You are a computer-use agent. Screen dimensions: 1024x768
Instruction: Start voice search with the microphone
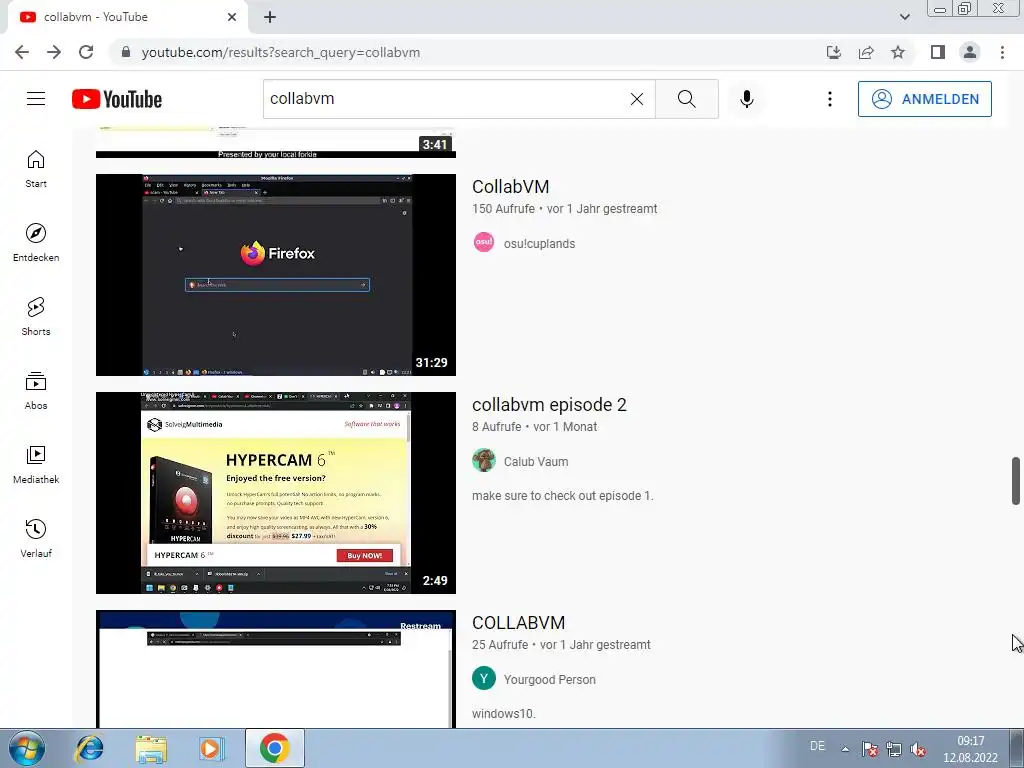coord(746,99)
